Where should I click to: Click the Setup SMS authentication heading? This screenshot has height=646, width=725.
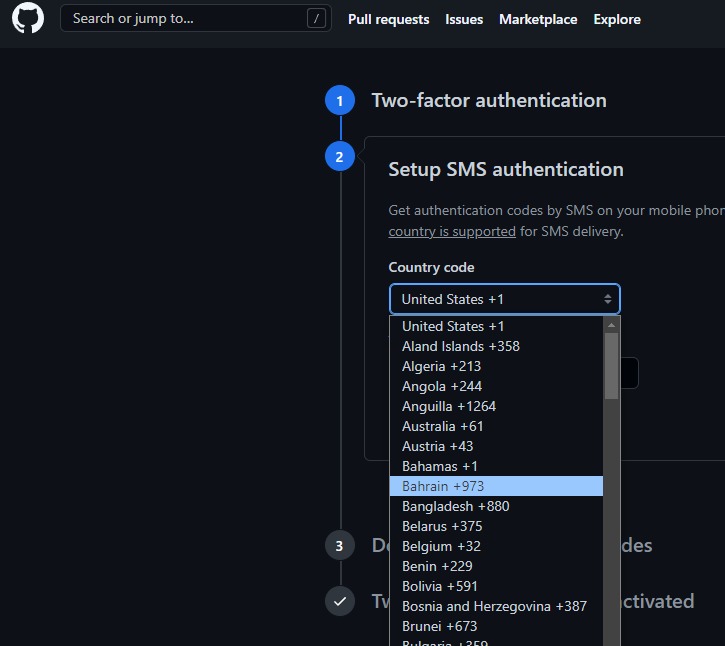[506, 169]
